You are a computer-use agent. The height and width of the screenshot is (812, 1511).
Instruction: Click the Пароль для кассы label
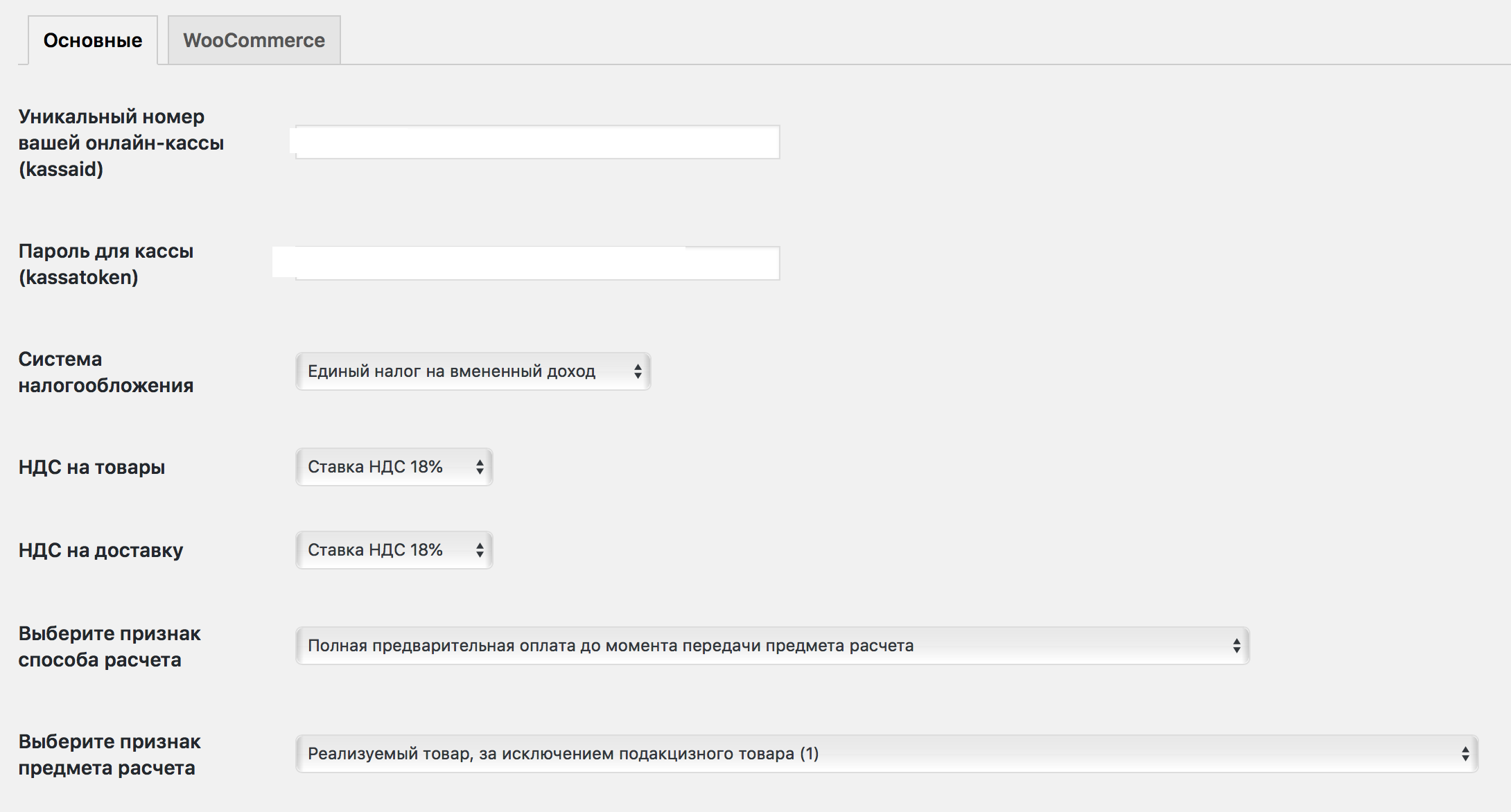coord(106,264)
